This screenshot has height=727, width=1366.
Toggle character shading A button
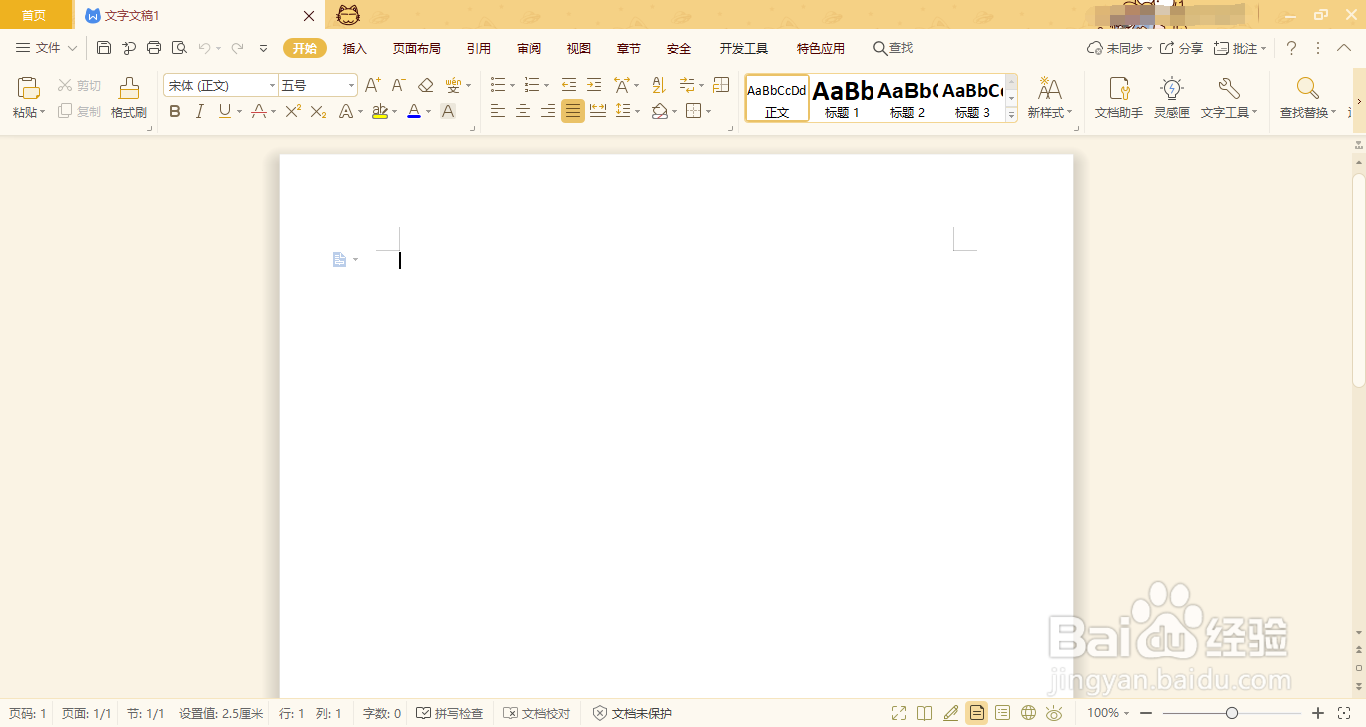tap(447, 112)
